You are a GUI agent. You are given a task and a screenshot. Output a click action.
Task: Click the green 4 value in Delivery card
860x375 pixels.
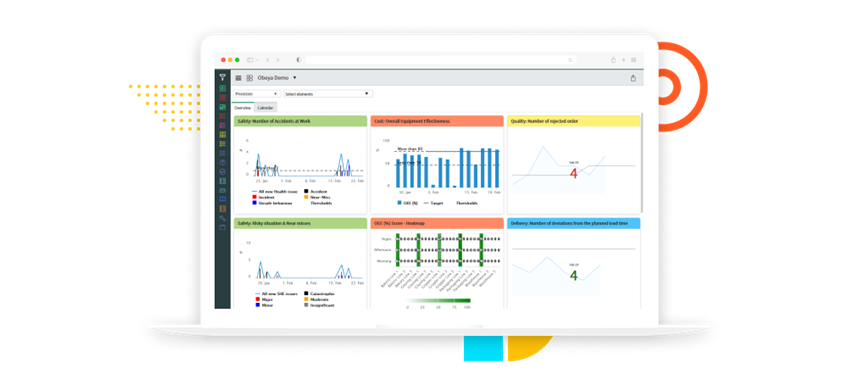pos(574,276)
